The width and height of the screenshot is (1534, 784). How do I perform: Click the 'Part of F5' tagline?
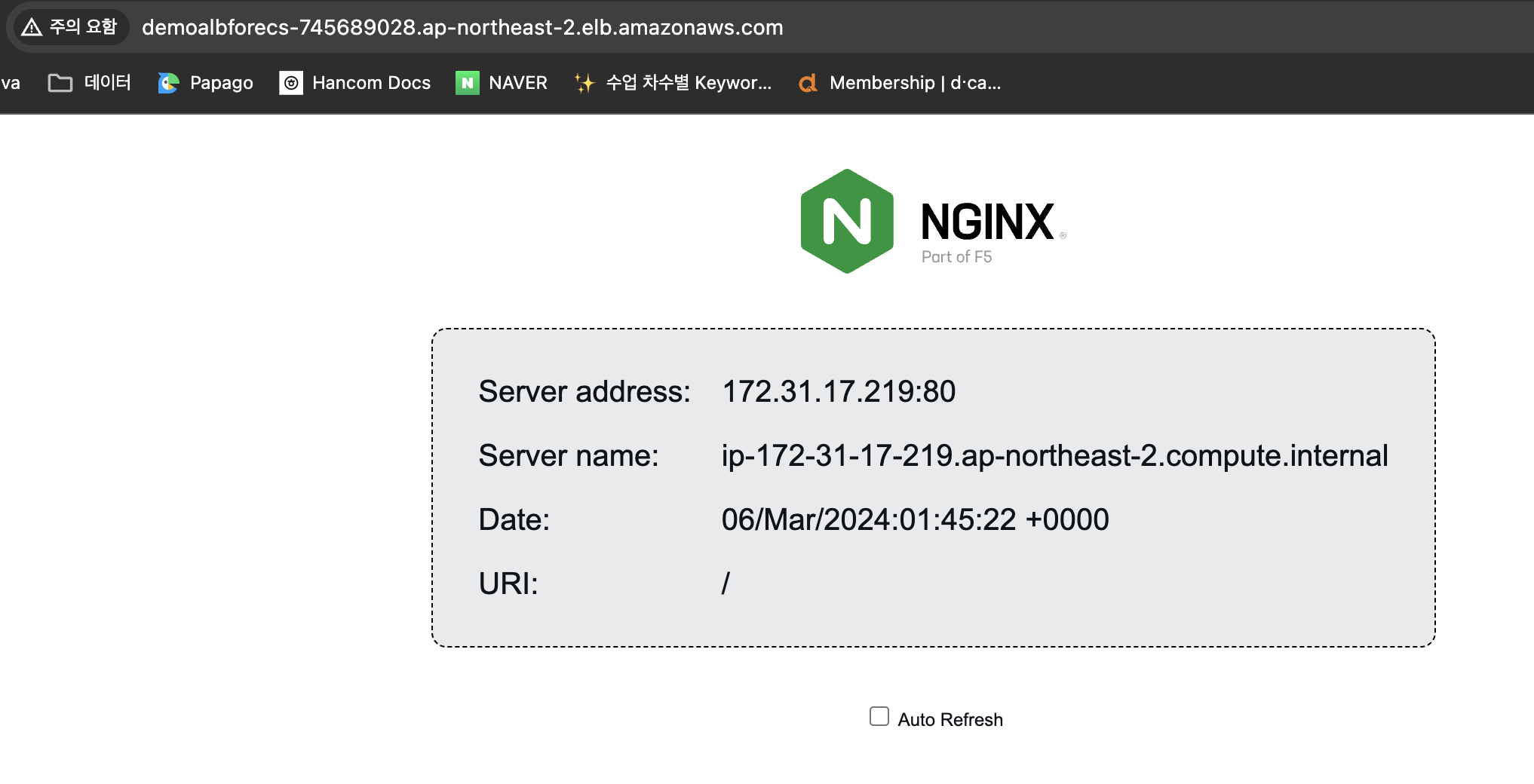[956, 257]
